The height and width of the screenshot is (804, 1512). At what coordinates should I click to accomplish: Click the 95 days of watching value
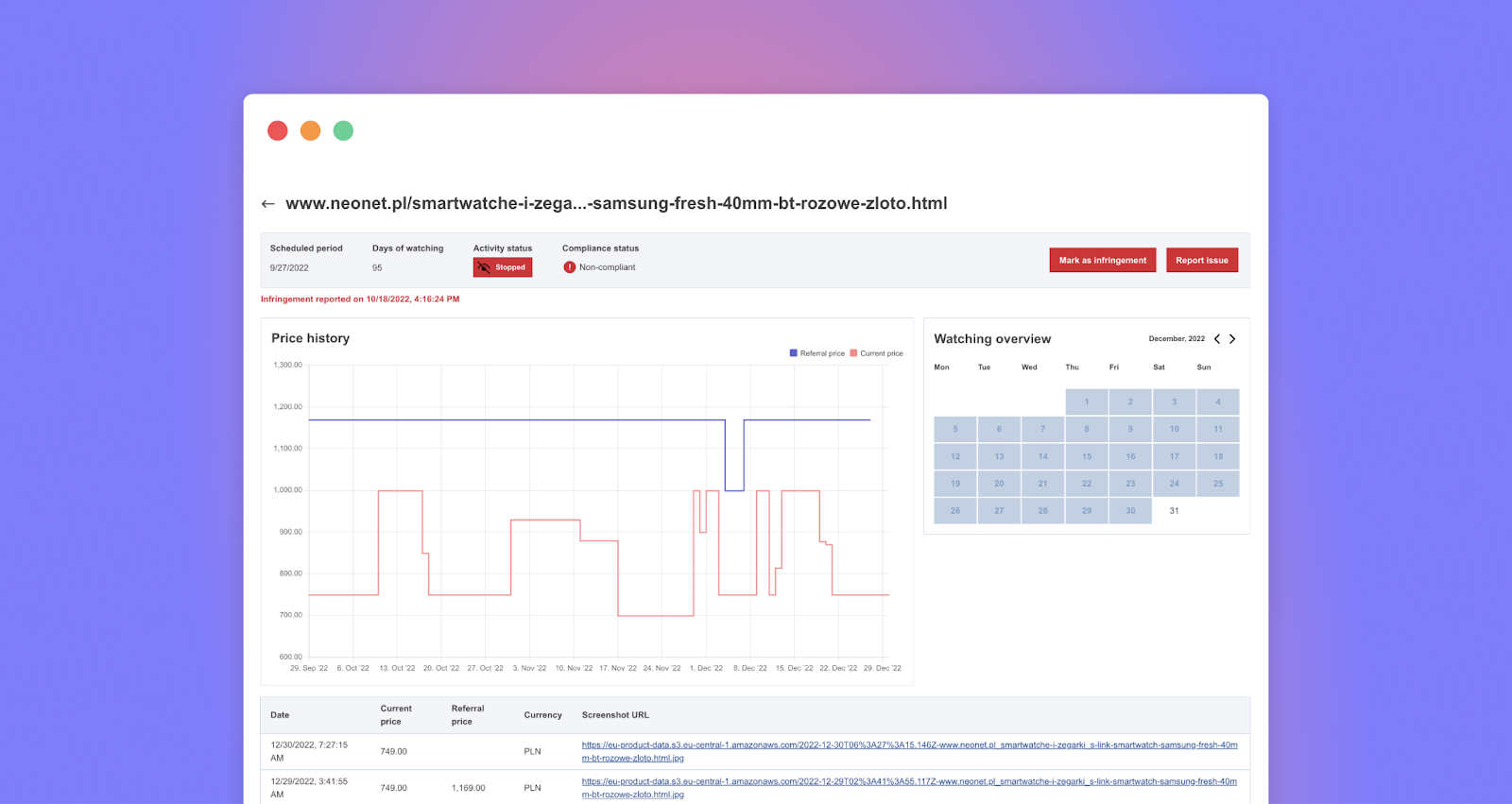tap(377, 268)
